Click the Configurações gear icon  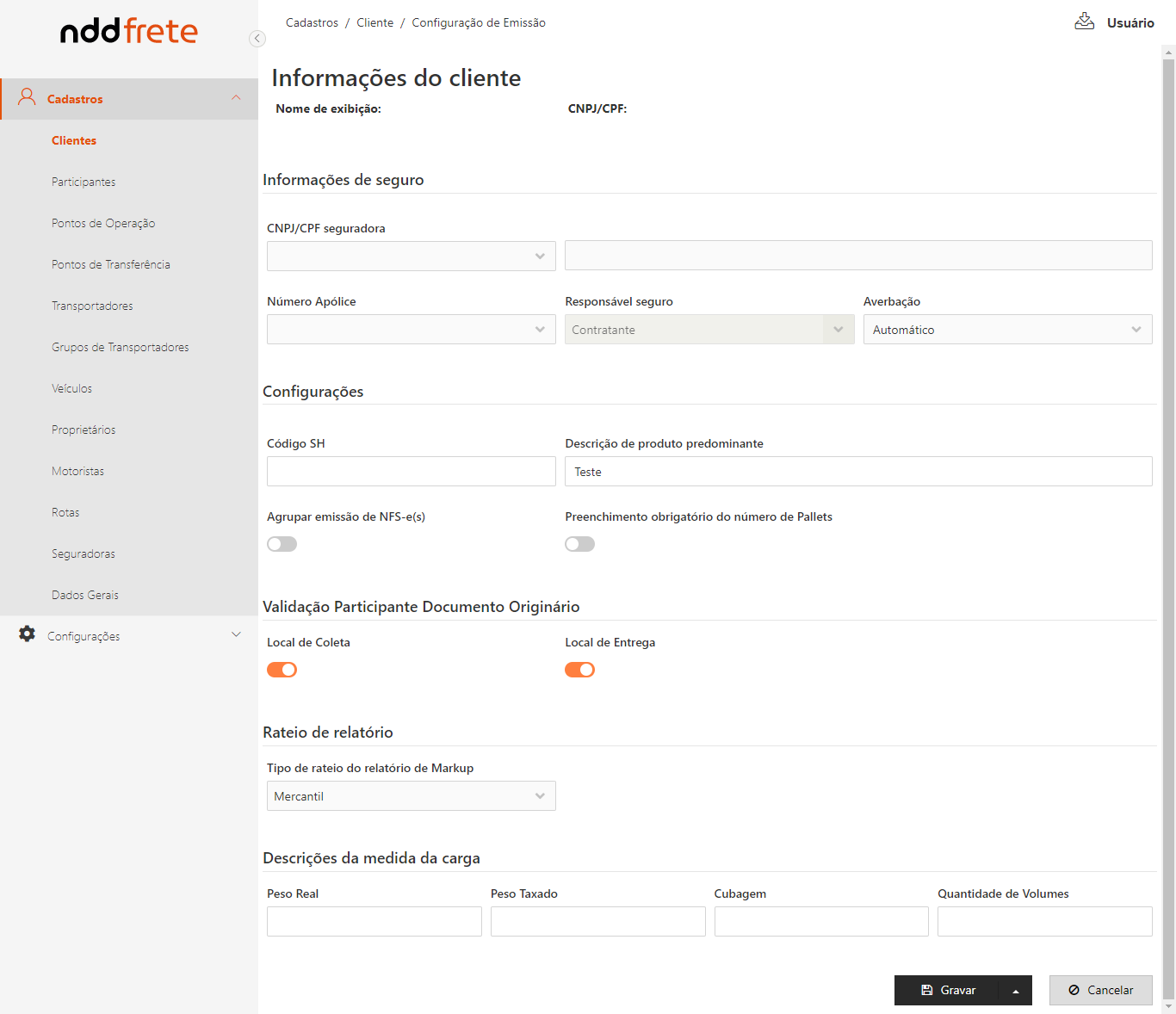tap(28, 634)
